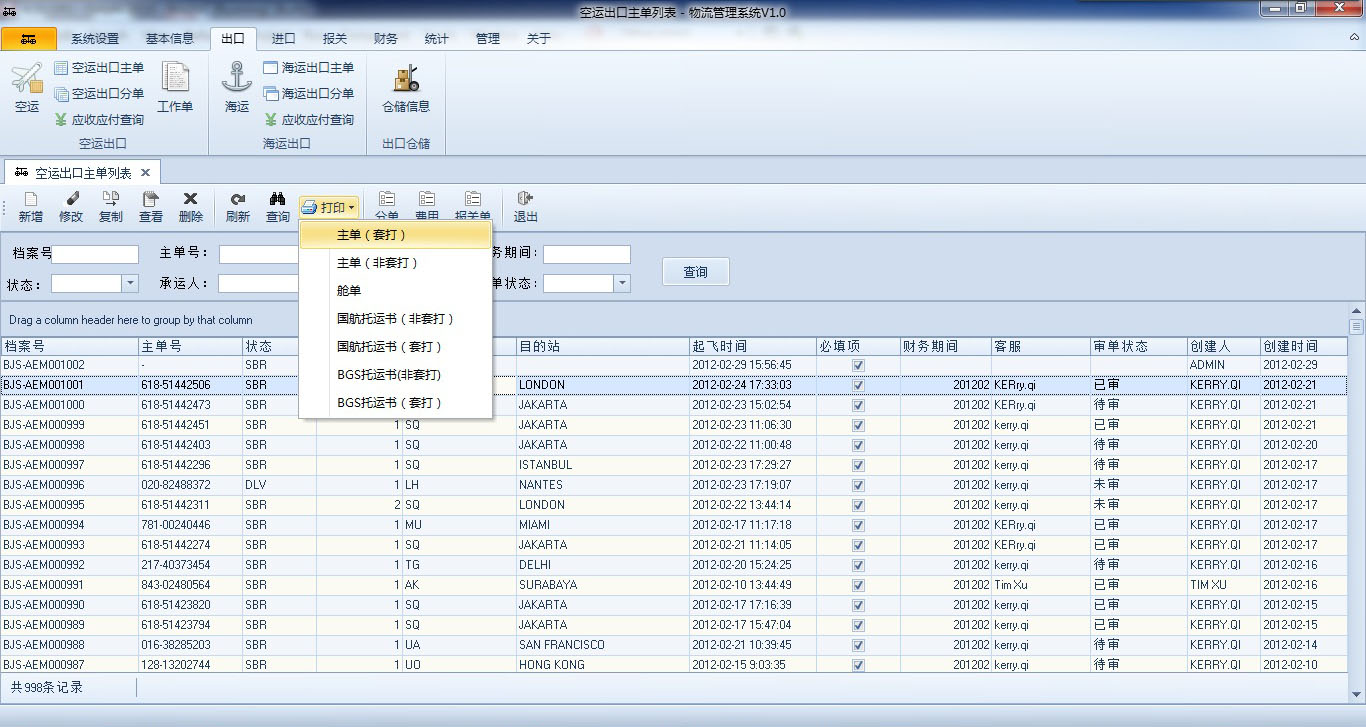The height and width of the screenshot is (727, 1366).
Task: Select 舱单 from the print menu
Action: tap(349, 291)
